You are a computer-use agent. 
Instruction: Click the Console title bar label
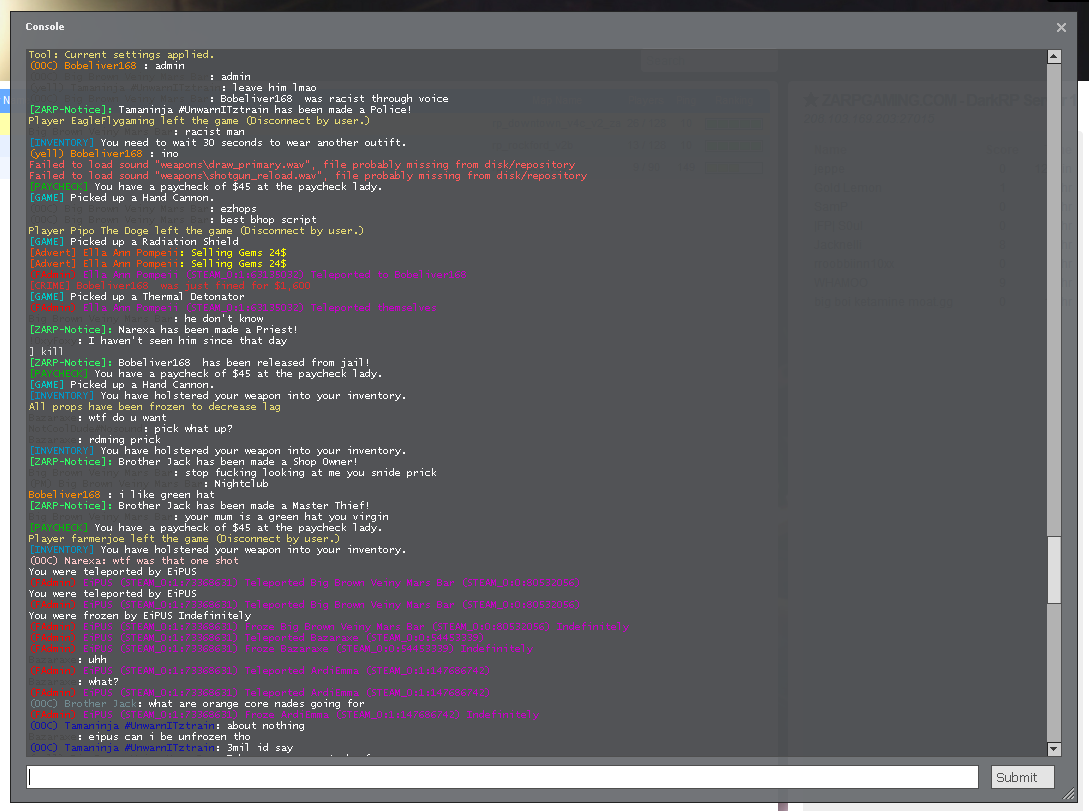click(x=44, y=26)
